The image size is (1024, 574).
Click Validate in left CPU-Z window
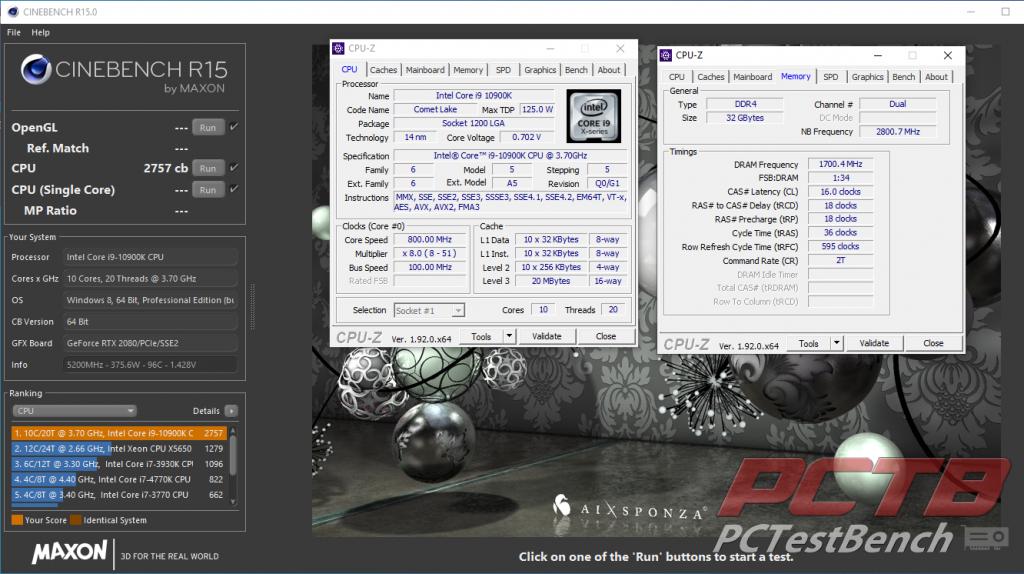[547, 336]
